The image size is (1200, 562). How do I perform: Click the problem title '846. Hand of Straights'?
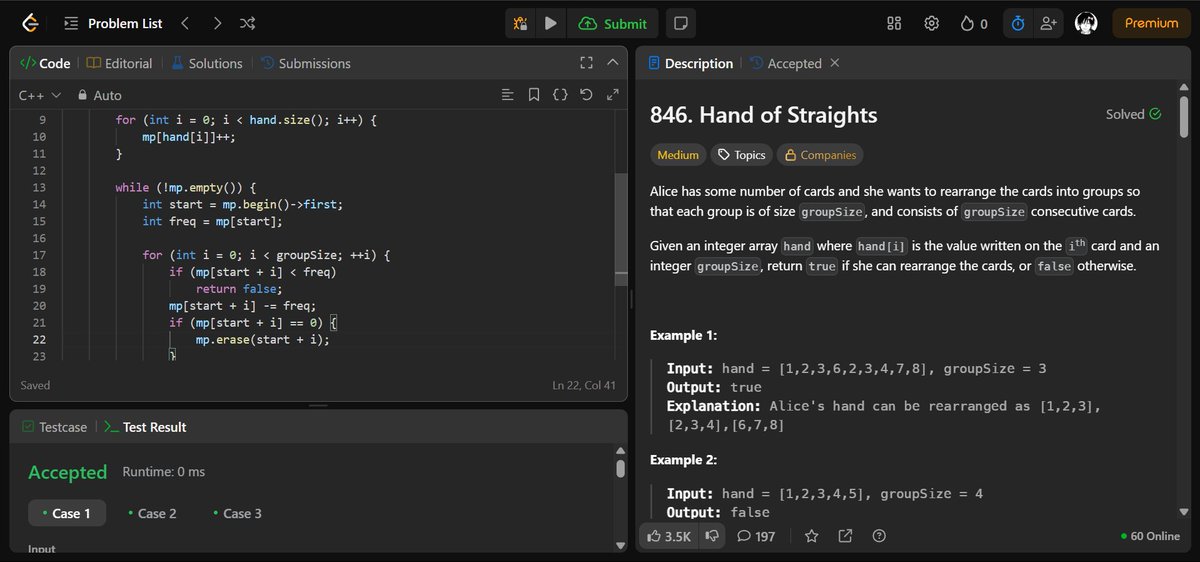pos(763,115)
